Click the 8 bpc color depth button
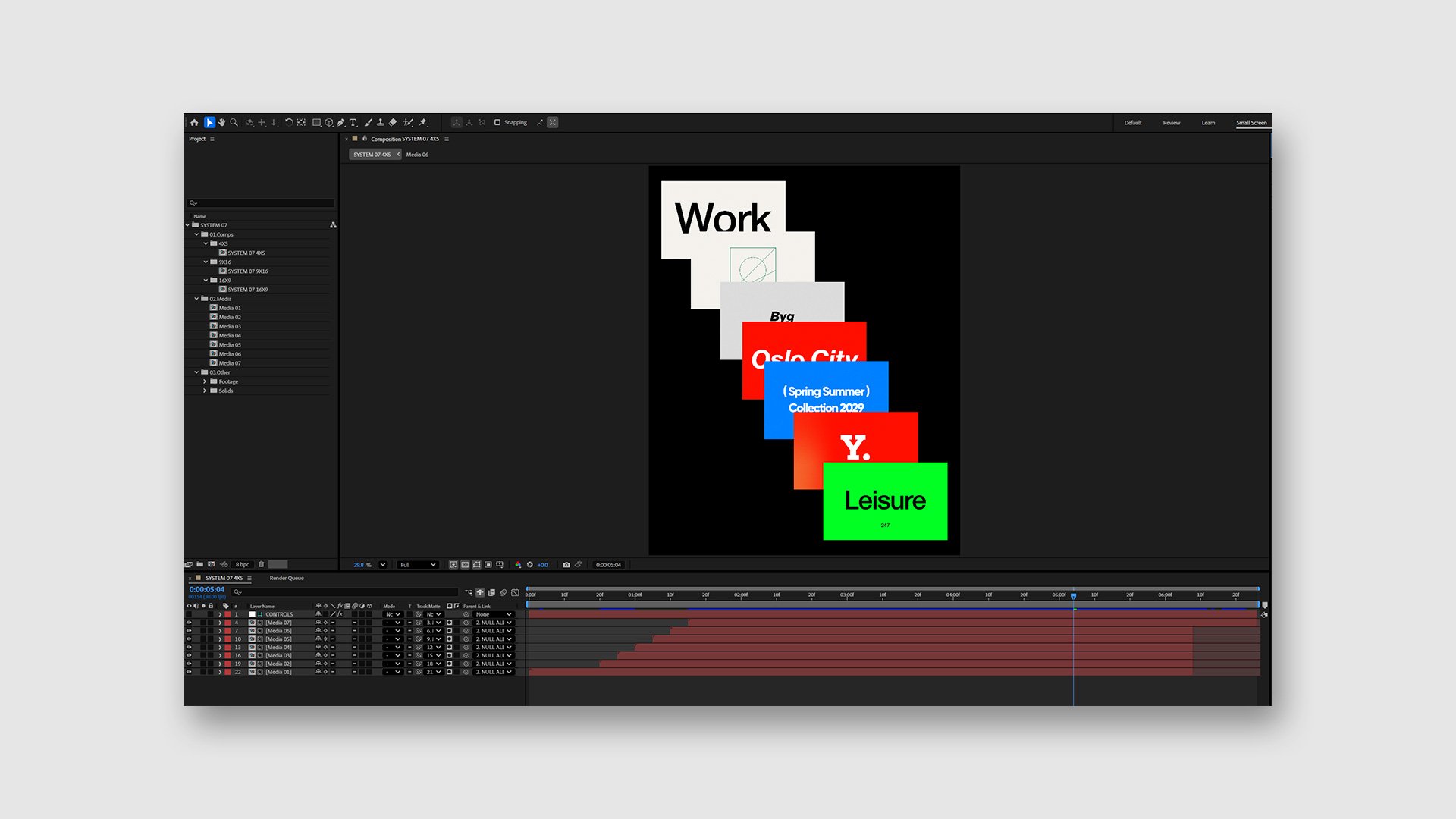The width and height of the screenshot is (1456, 819). (242, 564)
